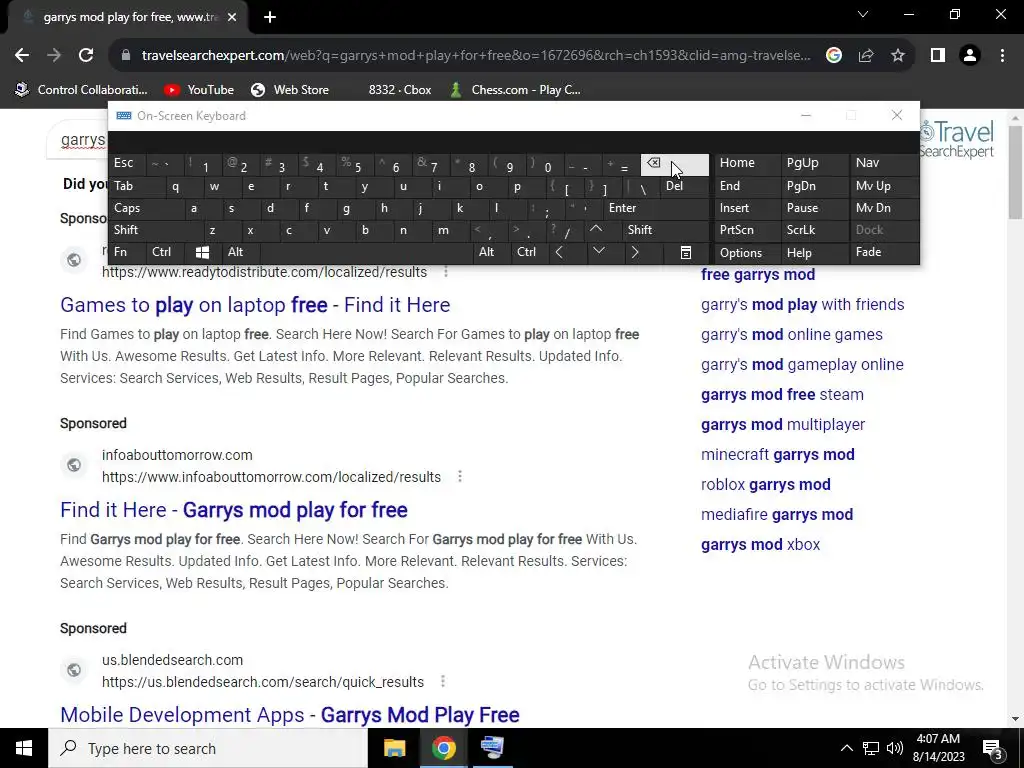Open Mobile Development Apps result link
This screenshot has width=1024, height=768.
(x=290, y=715)
